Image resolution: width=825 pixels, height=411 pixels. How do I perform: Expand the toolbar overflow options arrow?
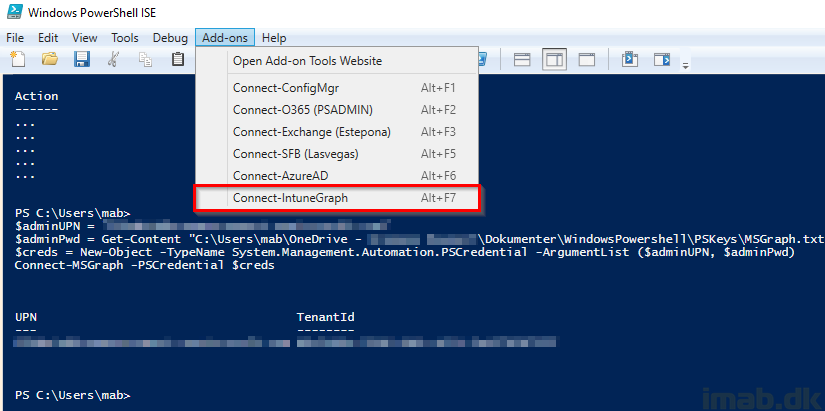pos(686,65)
